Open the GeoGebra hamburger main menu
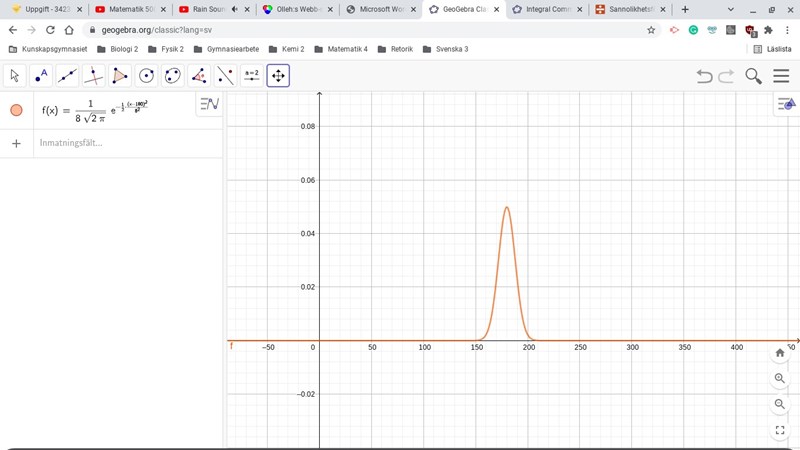This screenshot has height=450, width=800. (x=781, y=76)
